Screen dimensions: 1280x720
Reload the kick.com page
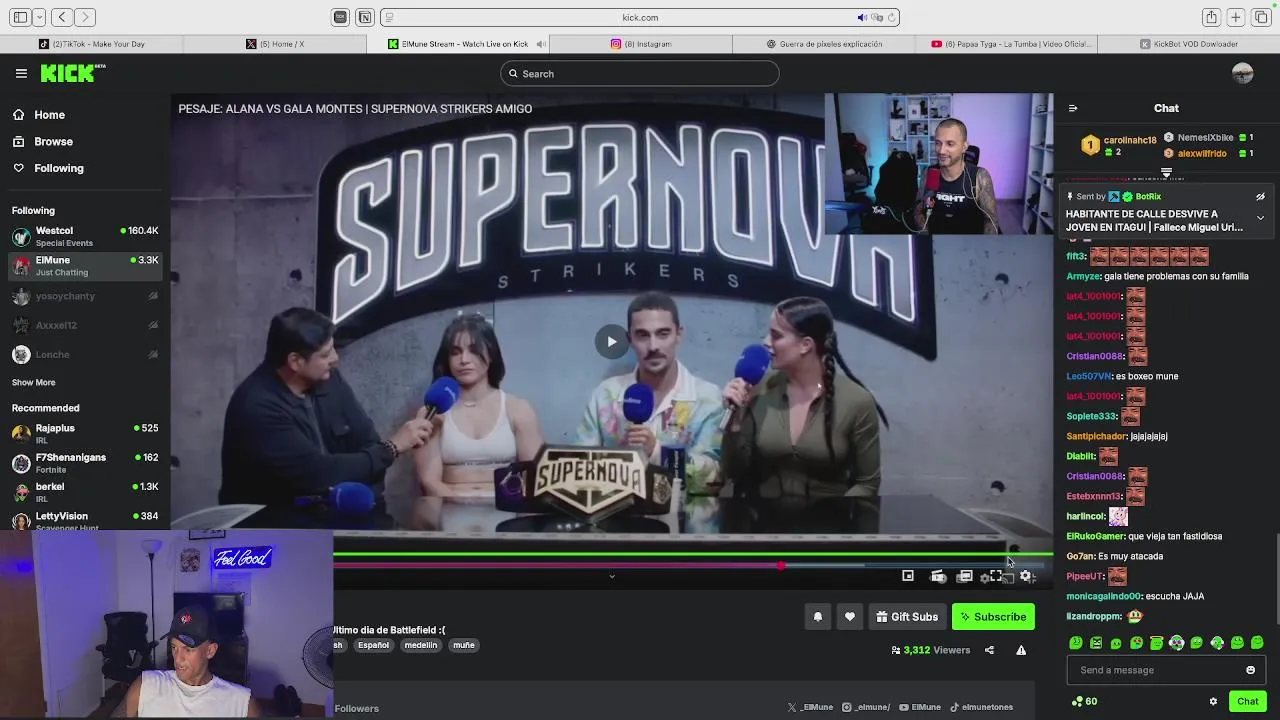891,17
